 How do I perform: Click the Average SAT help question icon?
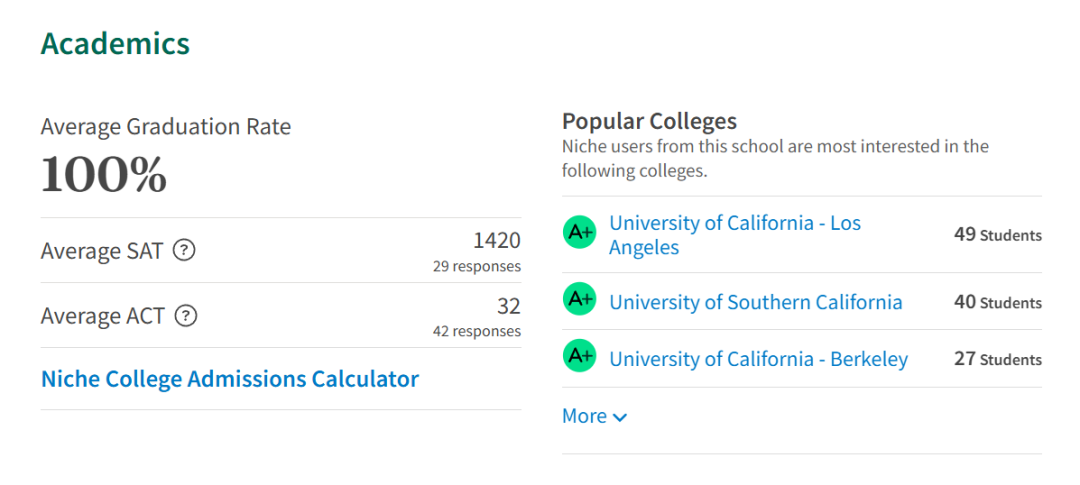point(184,251)
